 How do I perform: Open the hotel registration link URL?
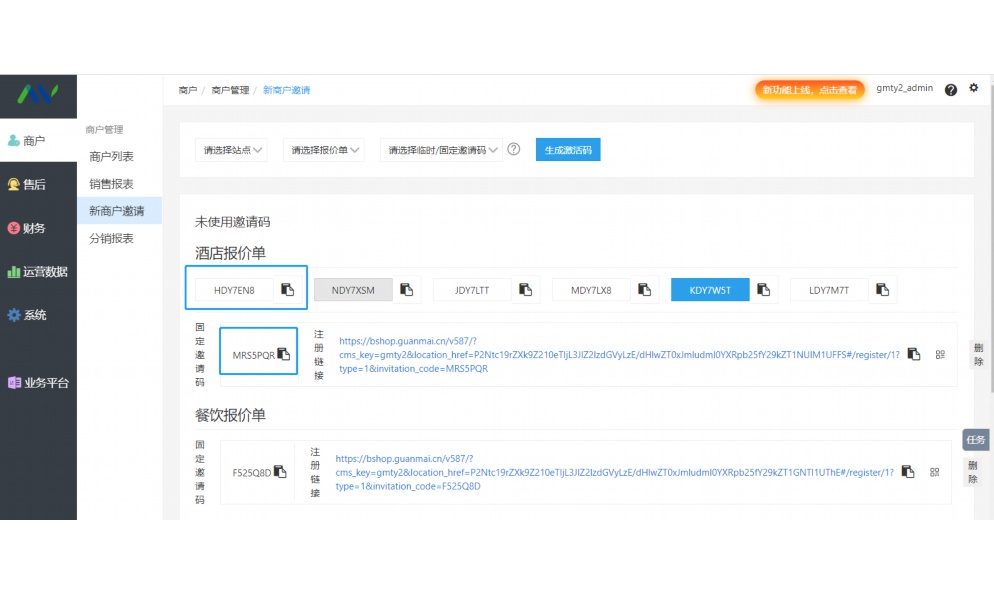[x=612, y=354]
